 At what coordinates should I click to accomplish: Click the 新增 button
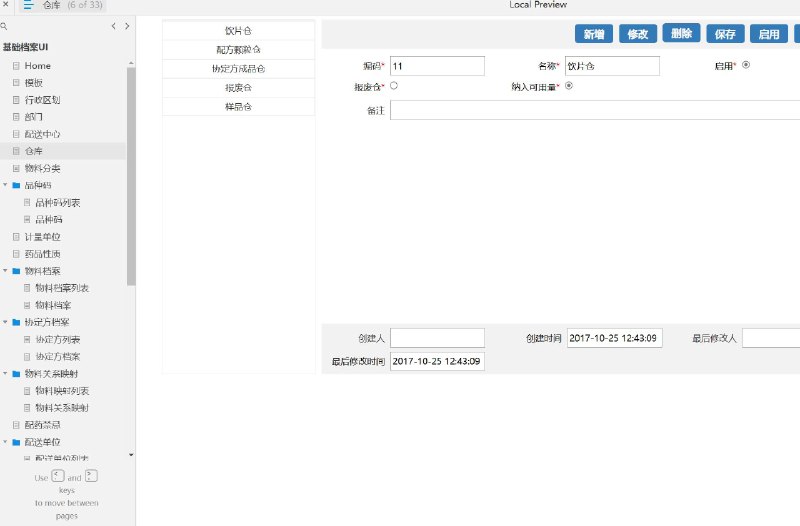click(x=594, y=34)
